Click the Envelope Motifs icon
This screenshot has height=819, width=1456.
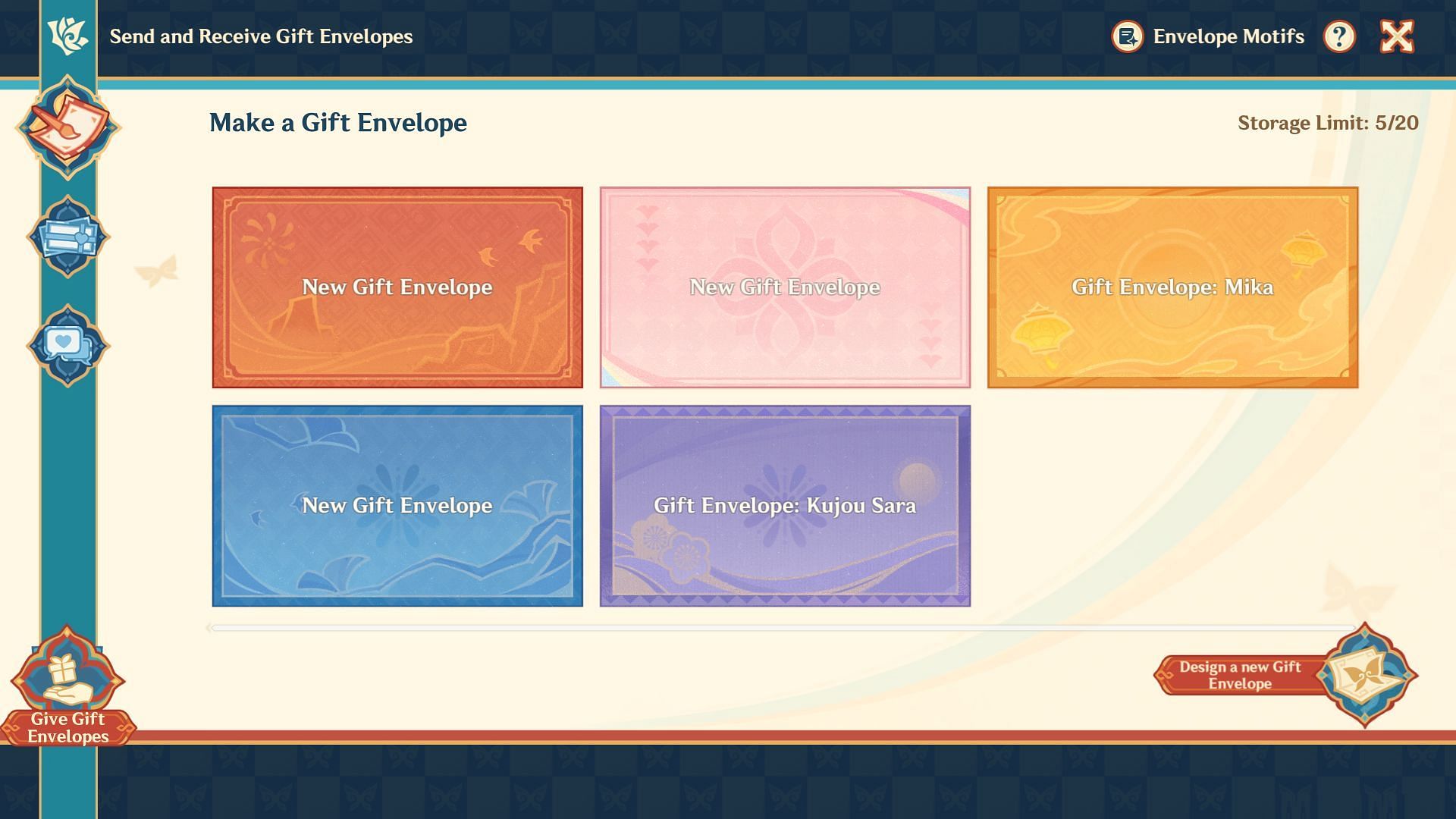pos(1128,36)
